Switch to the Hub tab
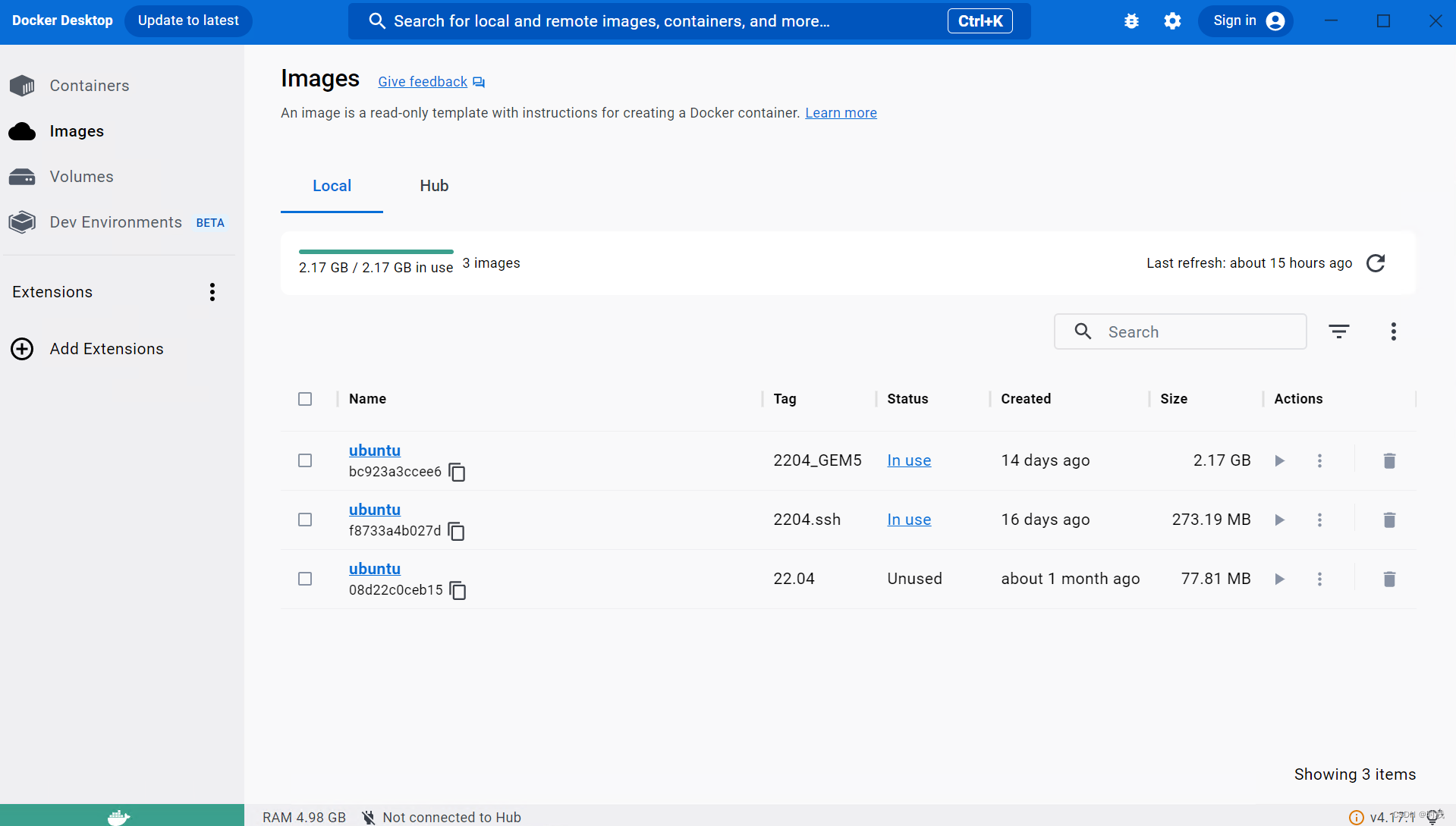 434,186
